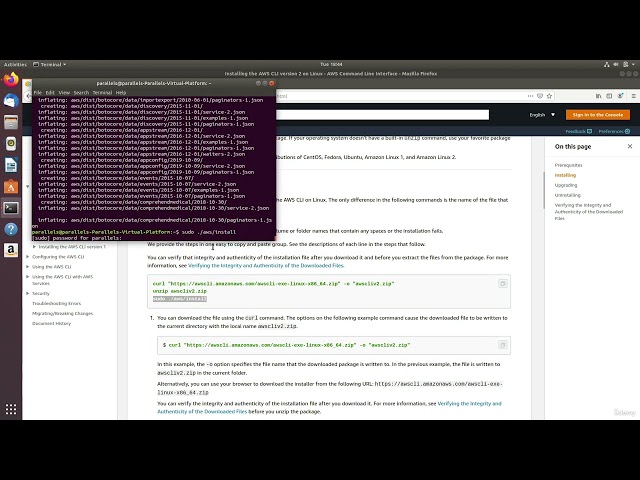Open Verifying the Integrity and Authenticity link in intro paragraph
Image resolution: width=640 pixels, height=480 pixels.
(x=266, y=265)
